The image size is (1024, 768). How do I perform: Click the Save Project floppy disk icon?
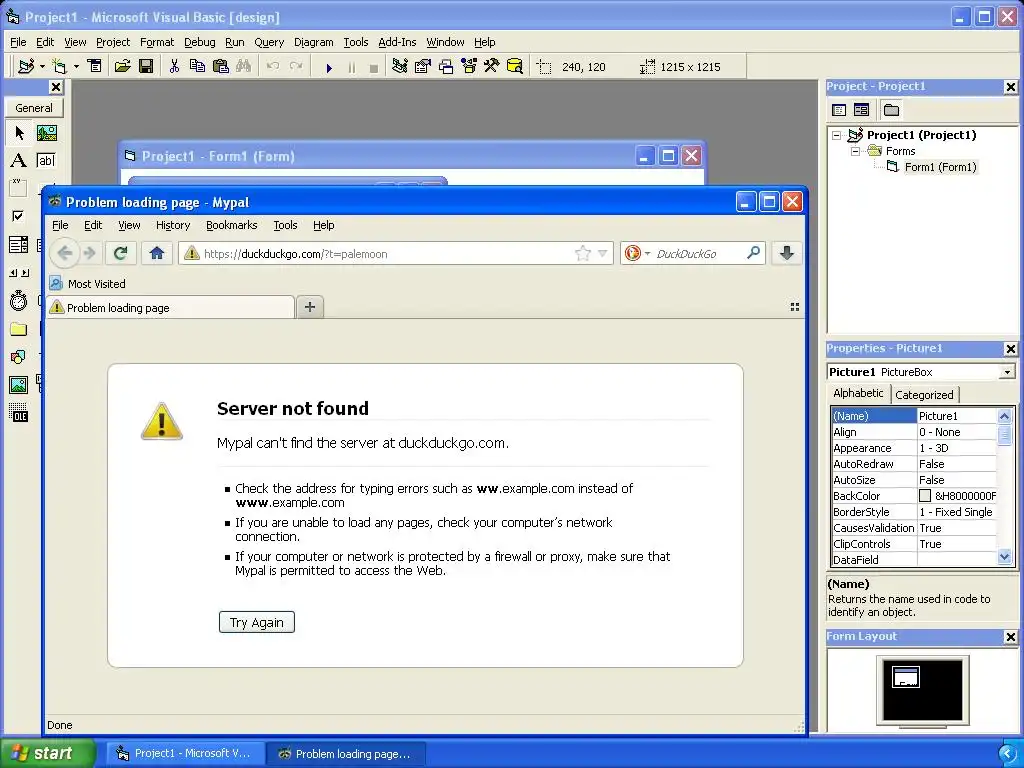tap(146, 66)
